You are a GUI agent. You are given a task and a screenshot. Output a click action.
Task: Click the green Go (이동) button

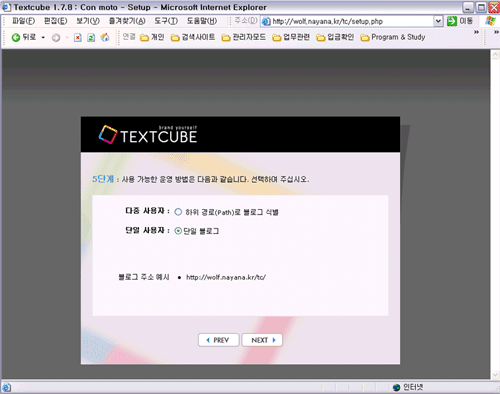pyautogui.click(x=460, y=21)
